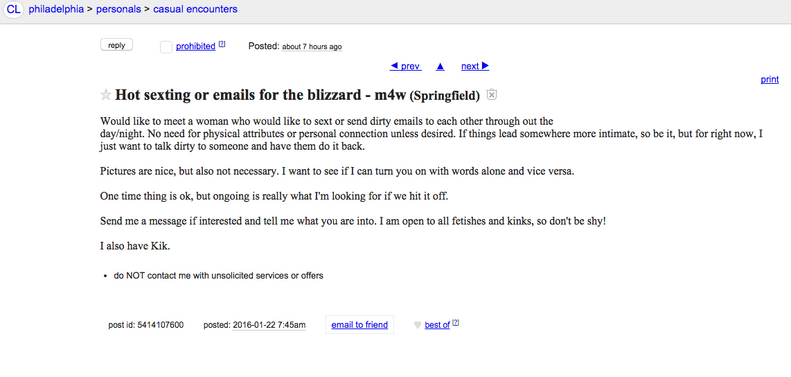
Task: Click the heart icon beside best of
Action: 417,326
